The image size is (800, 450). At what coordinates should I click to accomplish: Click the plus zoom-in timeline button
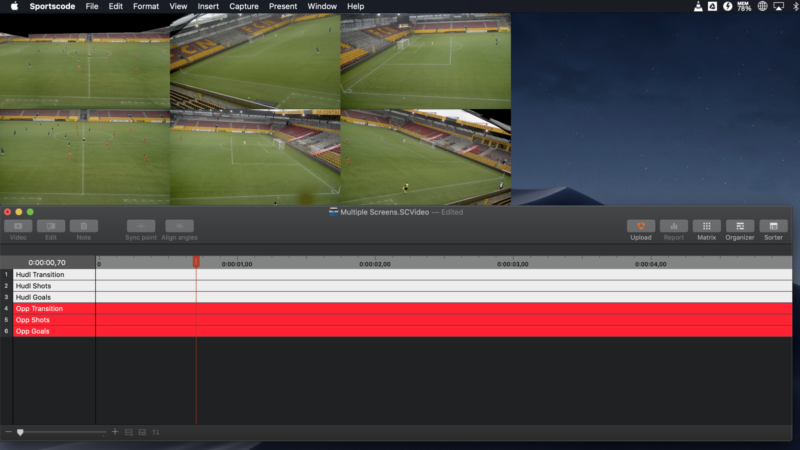115,432
